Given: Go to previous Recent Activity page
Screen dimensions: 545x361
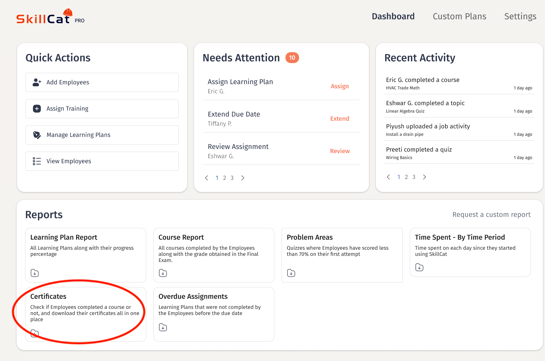Looking at the screenshot, I should pos(388,177).
